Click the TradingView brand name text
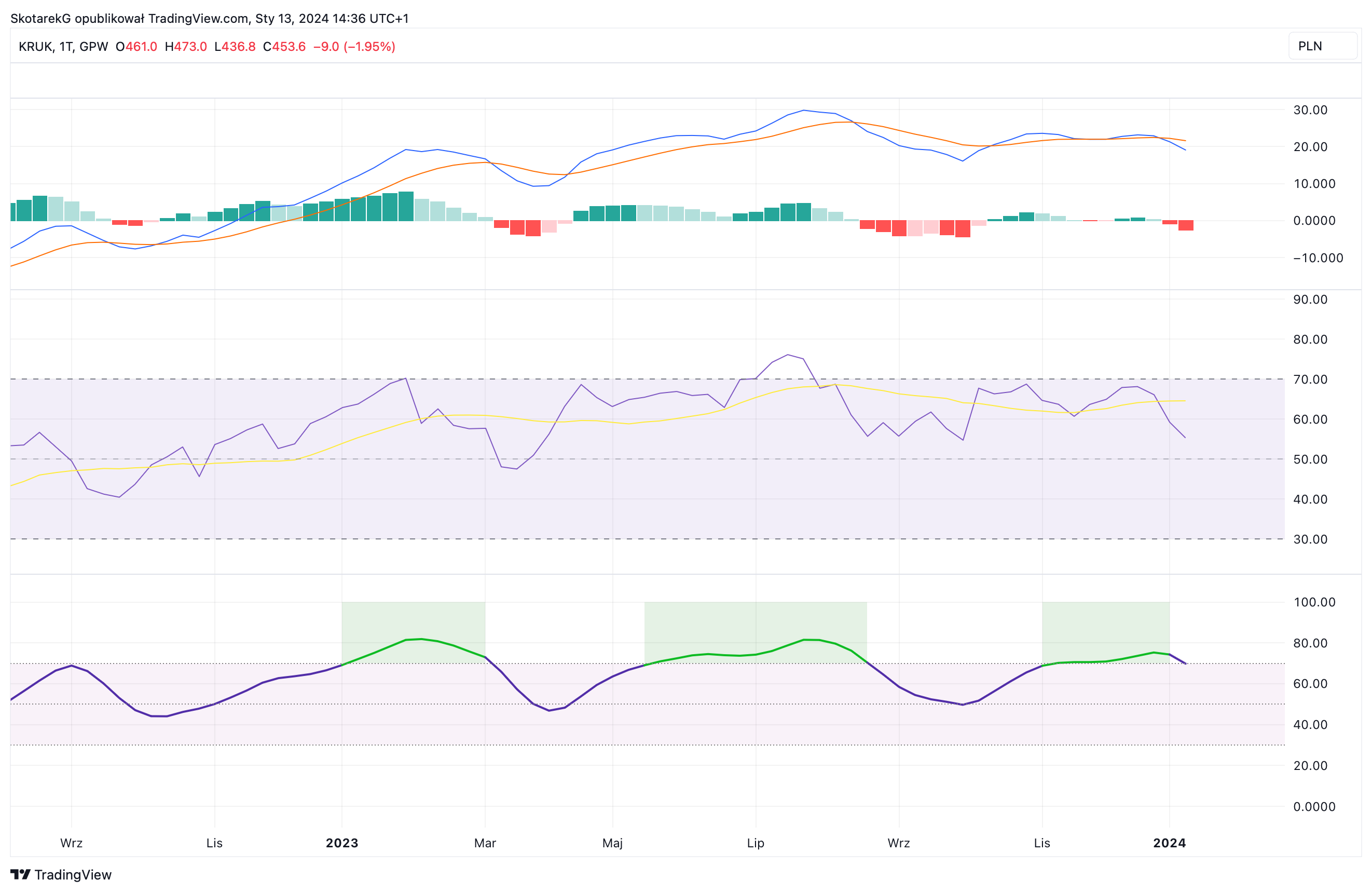Image resolution: width=1372 pixels, height=893 pixels. point(73,874)
